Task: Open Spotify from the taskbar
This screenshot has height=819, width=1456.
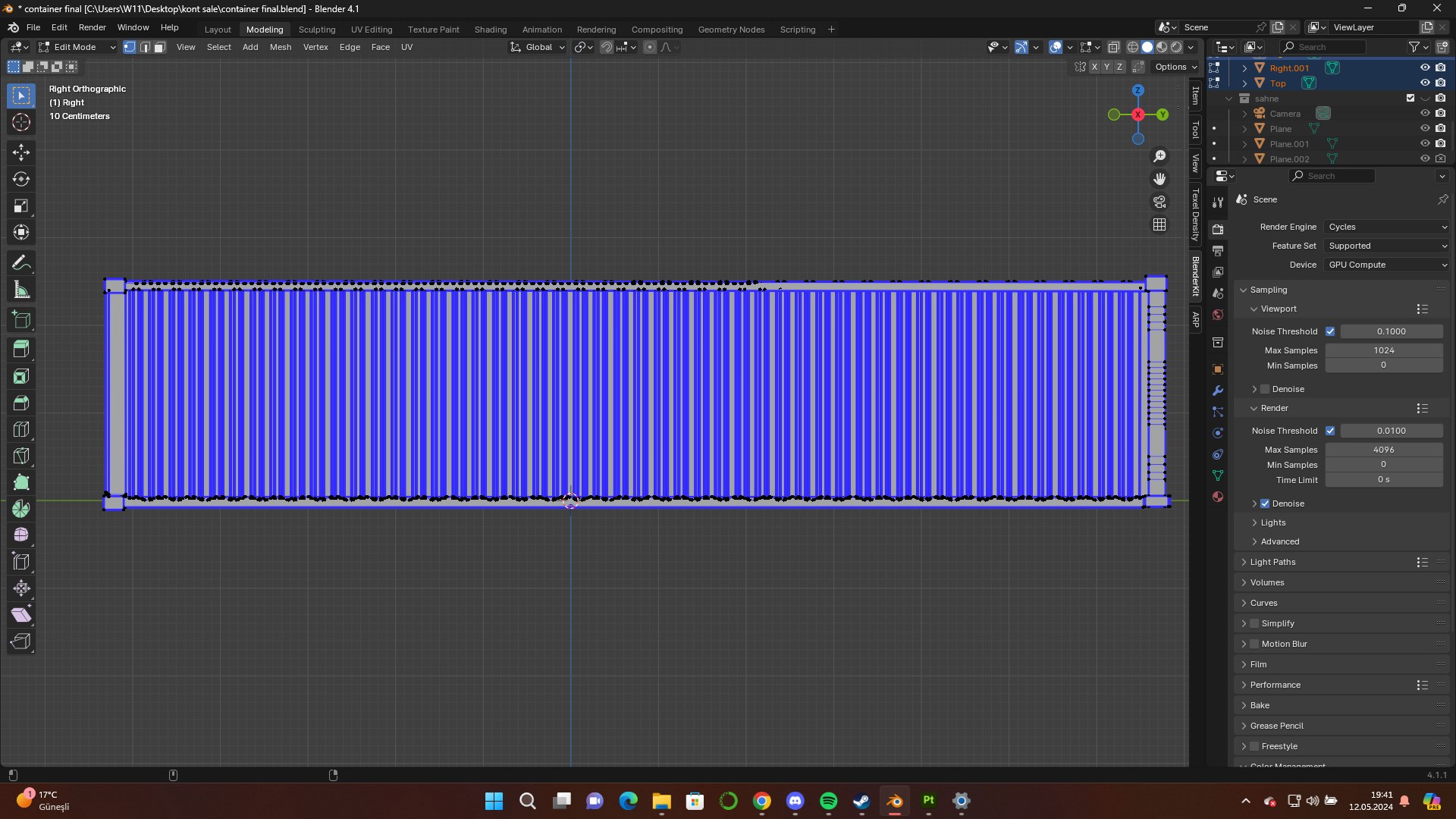Action: coord(828,801)
